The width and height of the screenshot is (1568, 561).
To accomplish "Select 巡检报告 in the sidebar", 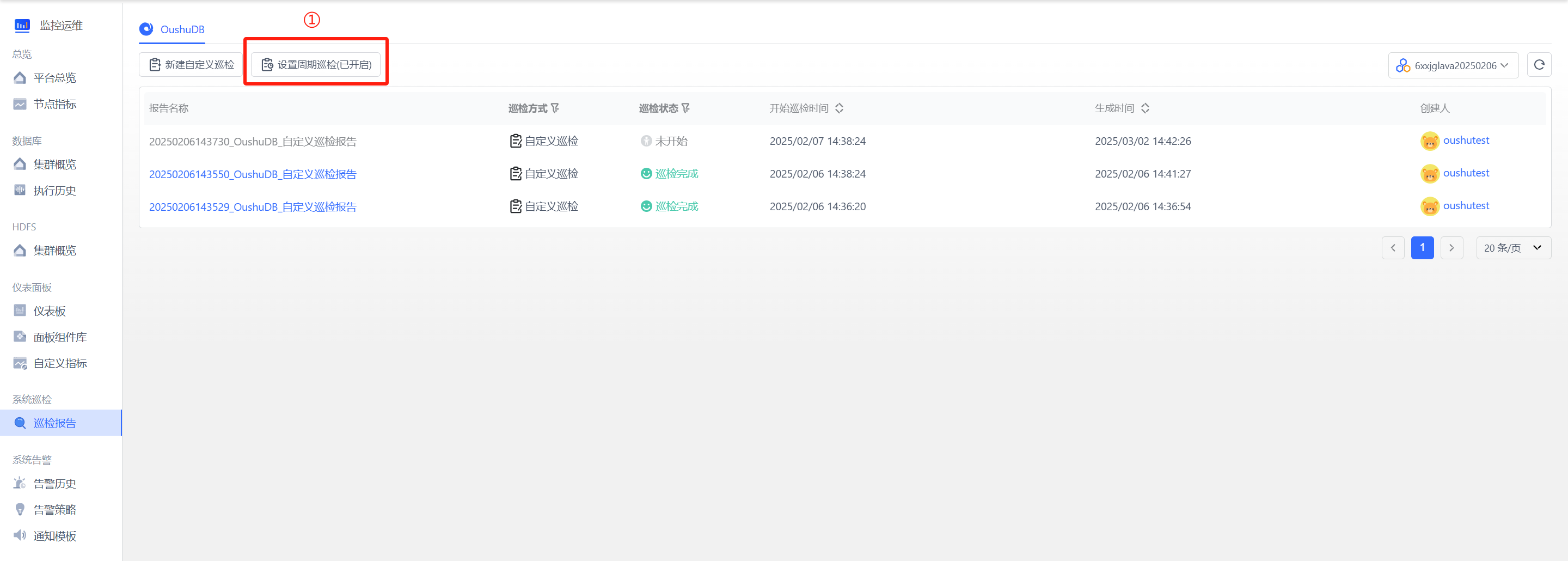I will pyautogui.click(x=61, y=423).
